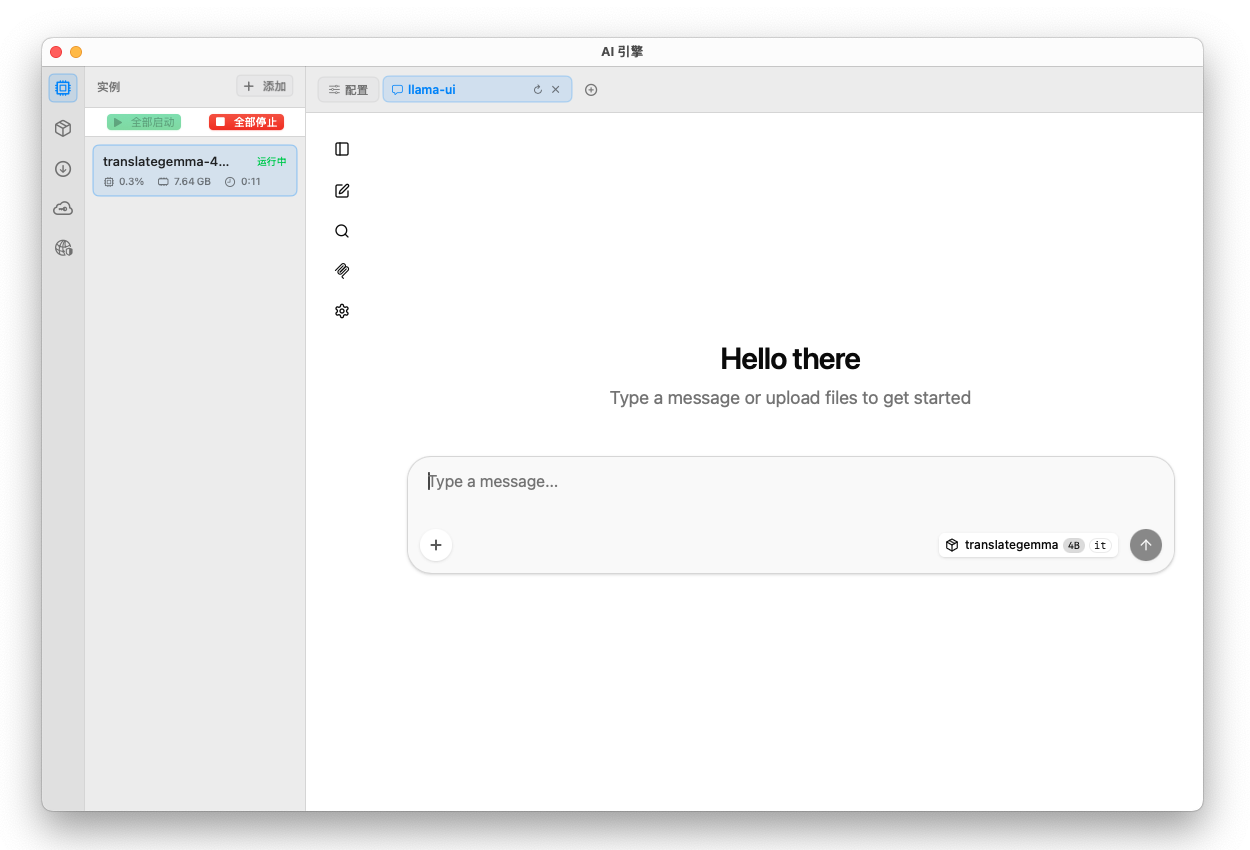Open the downloads arrow icon in sidebar
The image size is (1250, 850).
[x=63, y=168]
